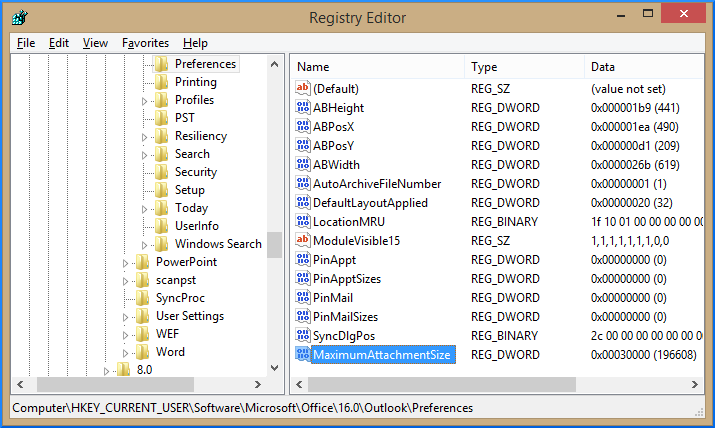Select the ABPosX value name
Screen dimensions: 715x428
pos(333,127)
